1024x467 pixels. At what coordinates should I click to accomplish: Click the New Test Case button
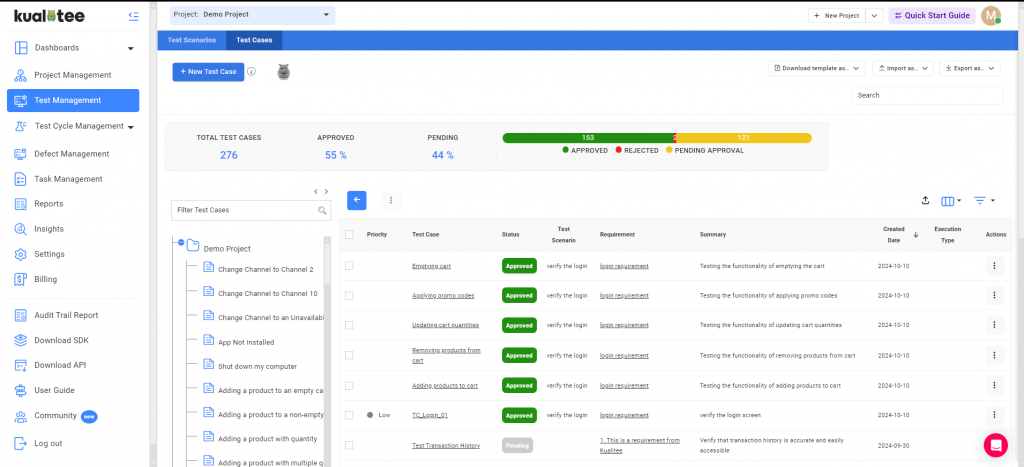pyautogui.click(x=208, y=72)
